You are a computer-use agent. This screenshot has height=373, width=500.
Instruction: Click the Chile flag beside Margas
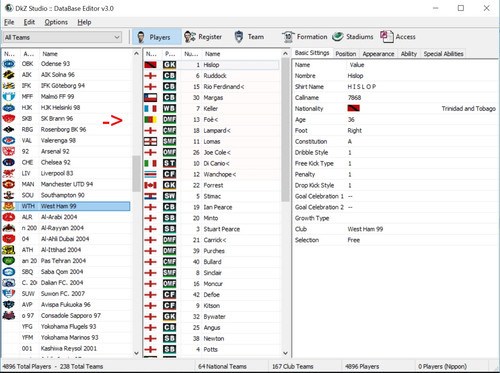tap(150, 98)
